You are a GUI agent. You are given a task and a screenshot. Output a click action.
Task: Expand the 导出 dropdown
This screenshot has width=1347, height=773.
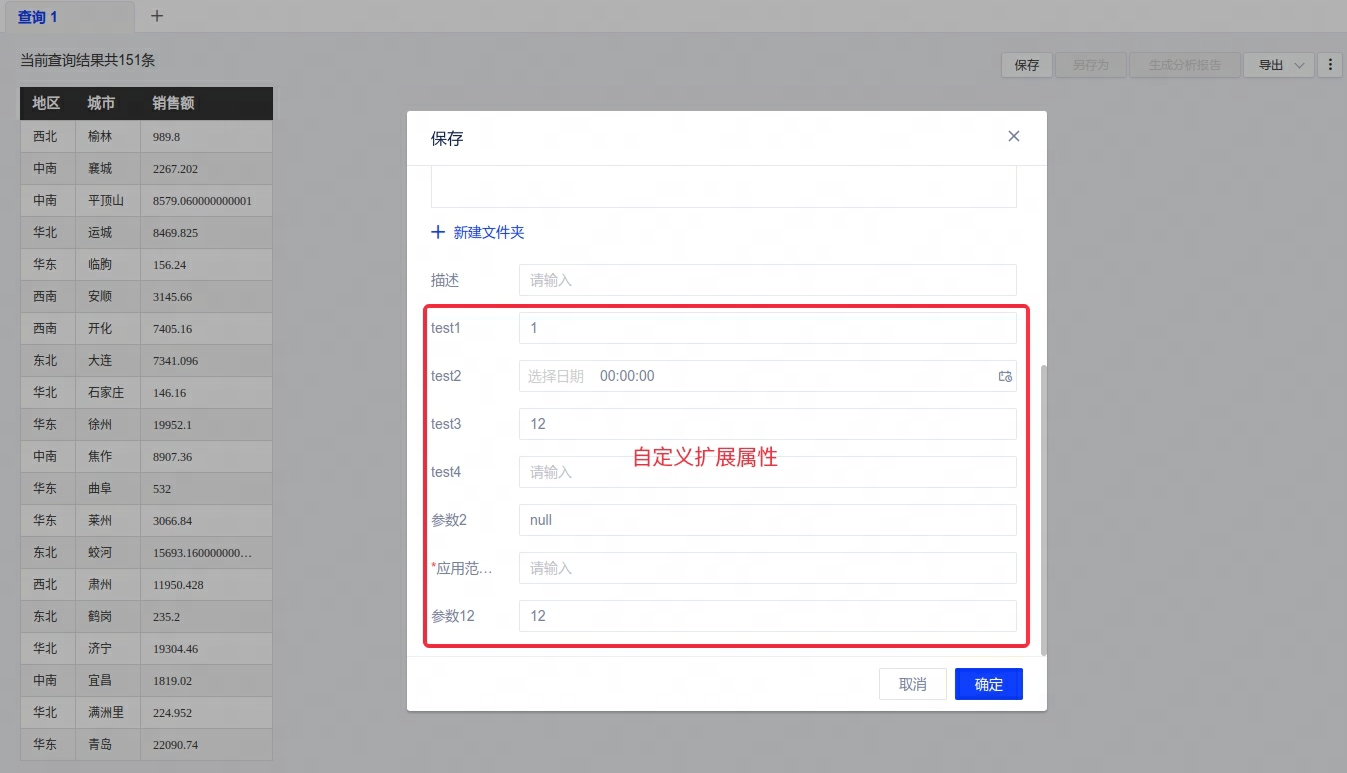[1278, 65]
